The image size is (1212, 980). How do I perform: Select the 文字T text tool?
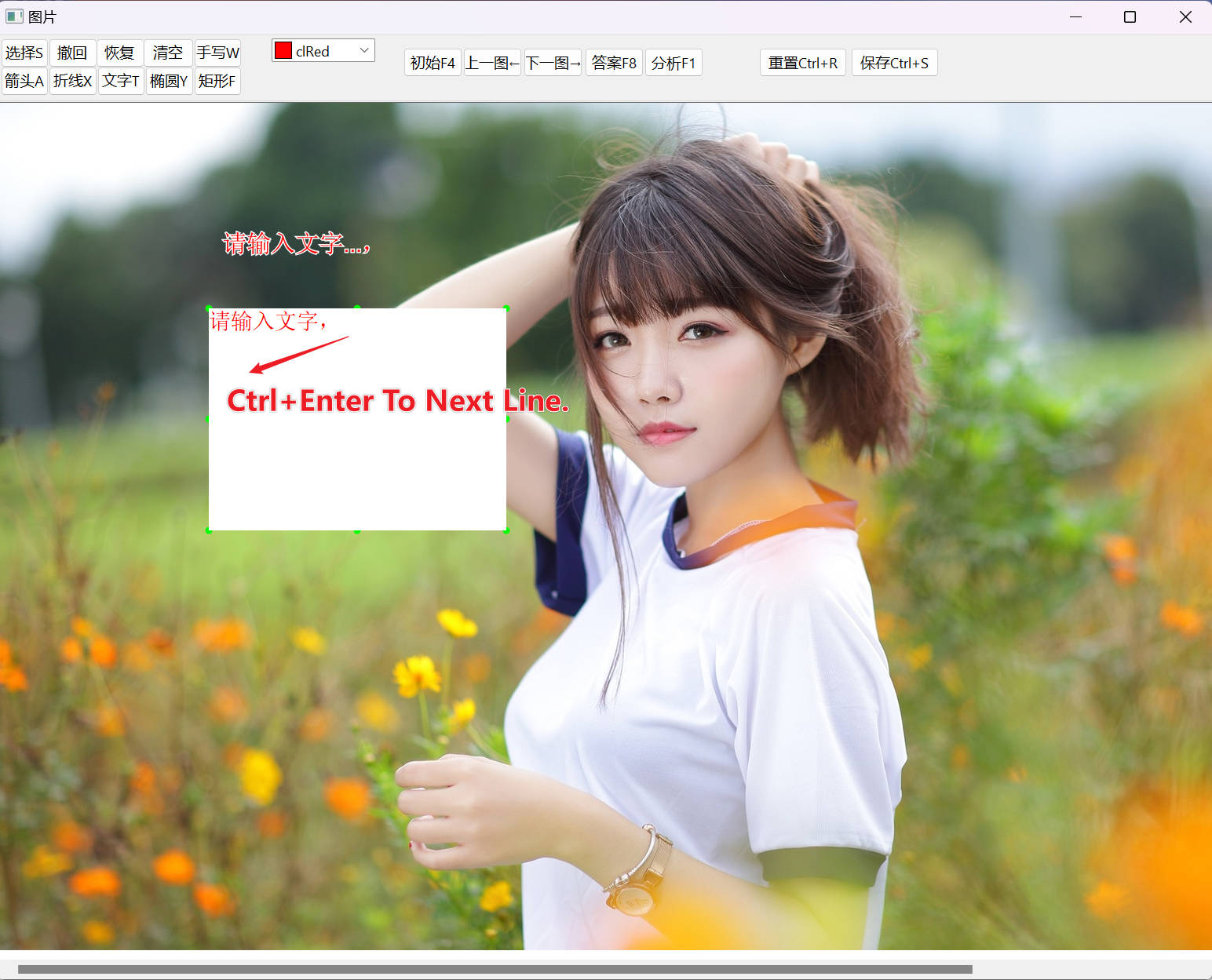(x=120, y=81)
